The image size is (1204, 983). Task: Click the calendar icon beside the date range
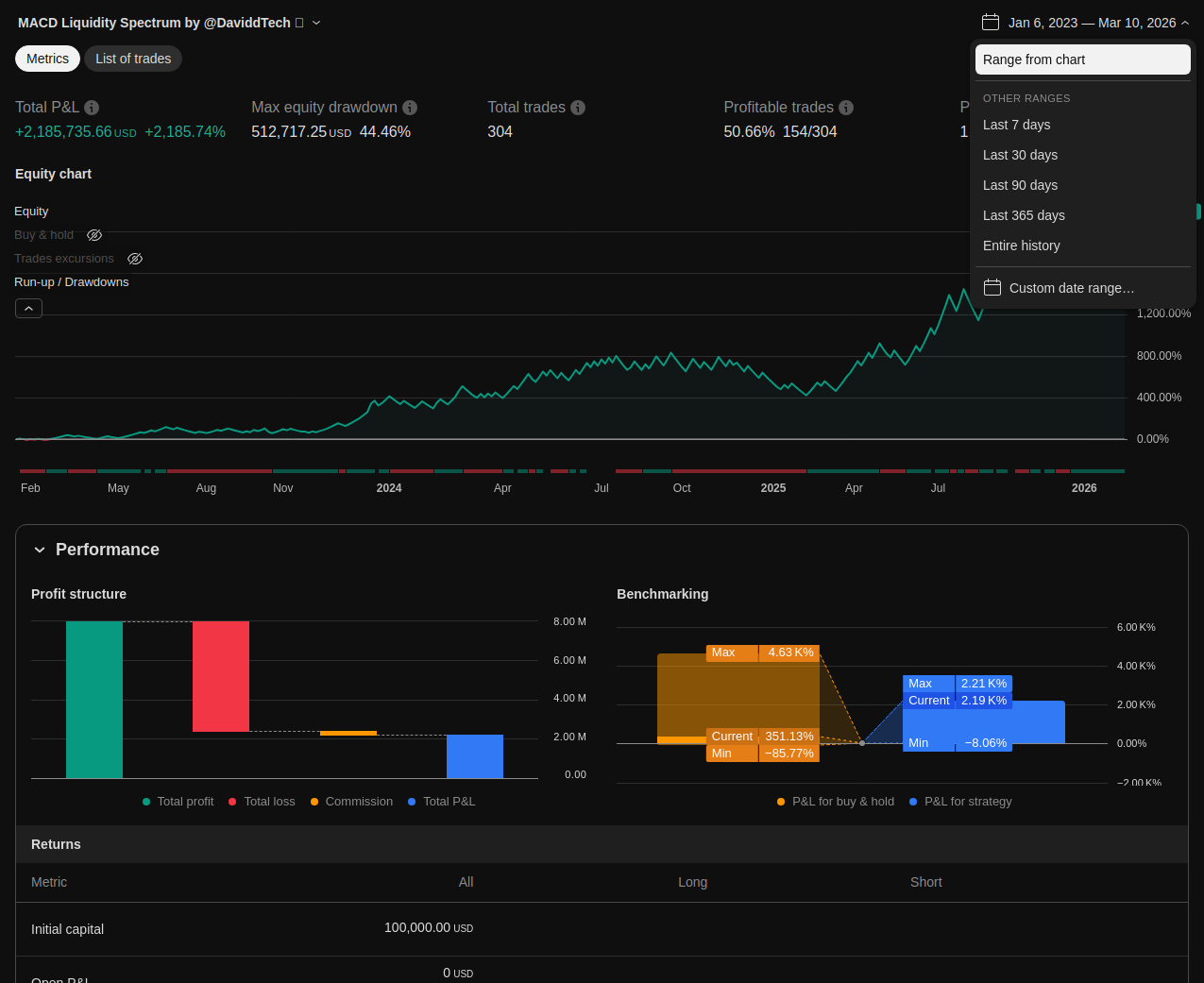click(991, 23)
